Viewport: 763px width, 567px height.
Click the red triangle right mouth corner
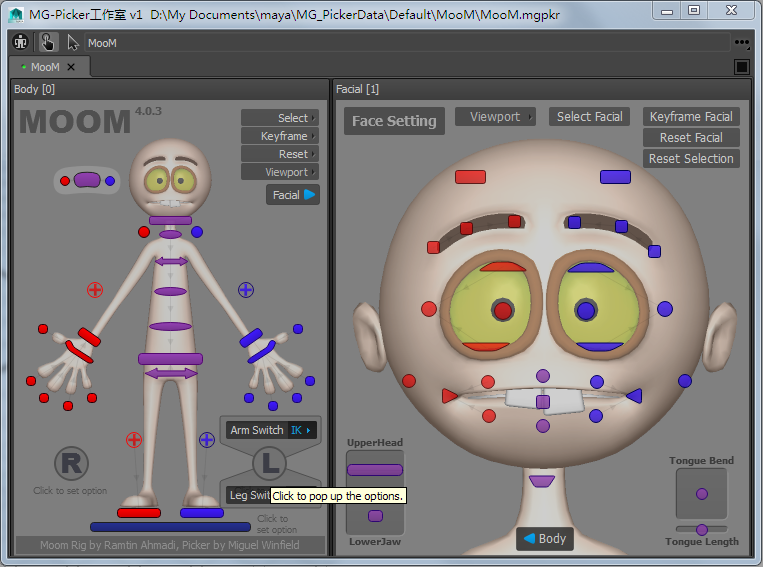click(450, 396)
